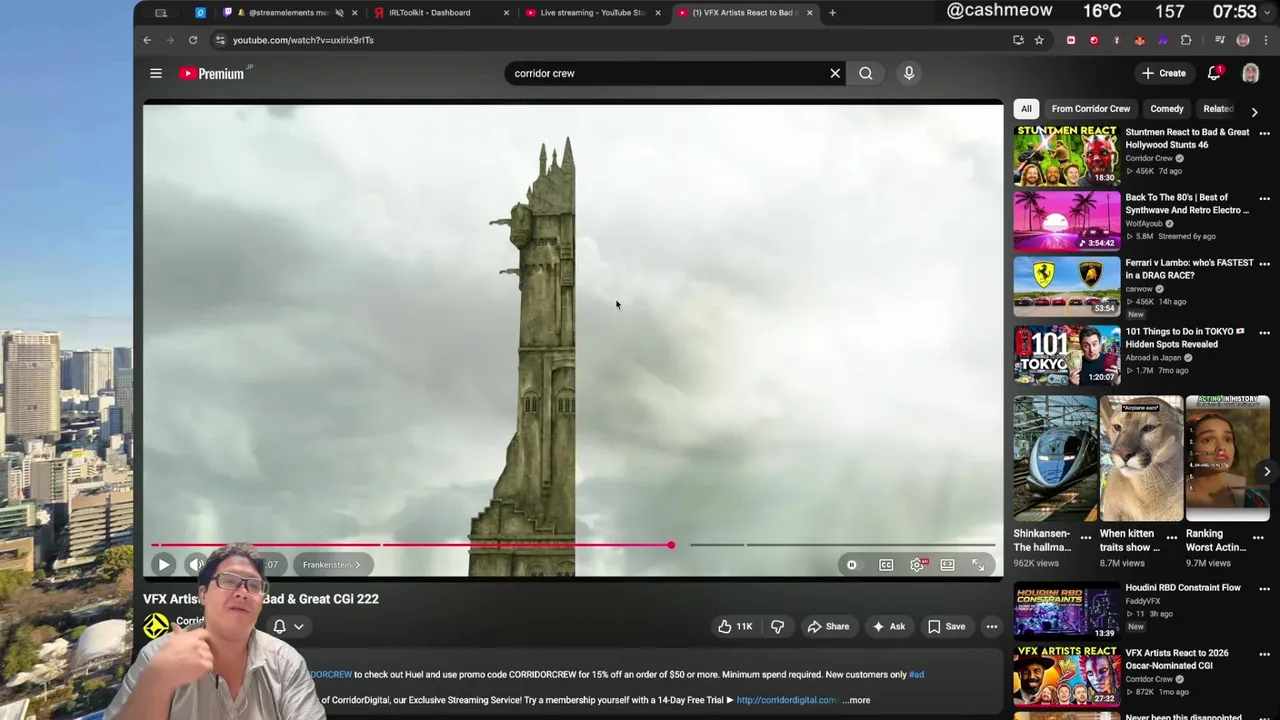Open options for Stuntmen React video
Image resolution: width=1280 pixels, height=720 pixels.
[1265, 133]
